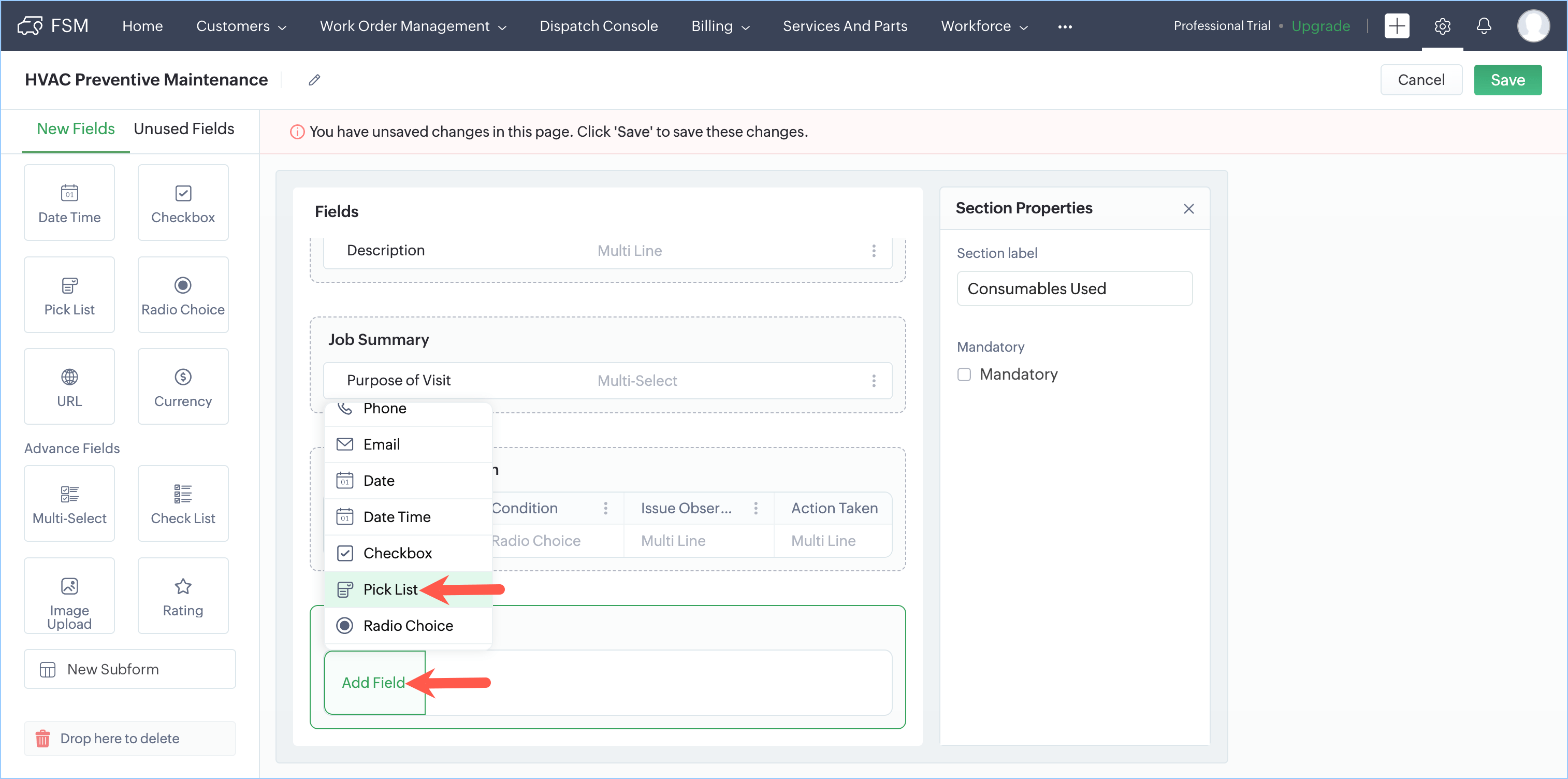
Task: Click the pencil edit icon beside the title
Action: [x=314, y=80]
